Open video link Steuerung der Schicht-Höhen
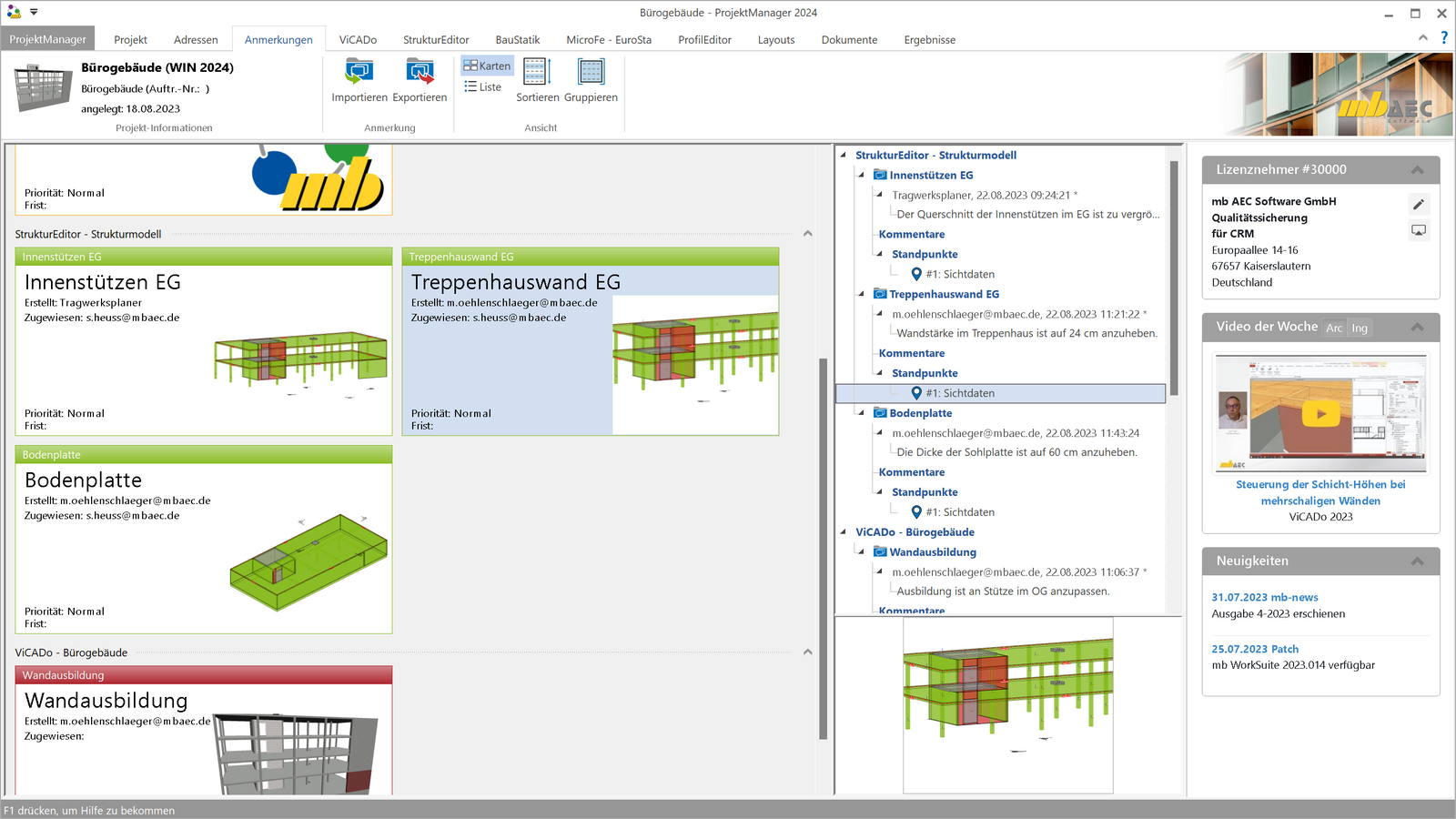1456x819 pixels. (x=1320, y=493)
